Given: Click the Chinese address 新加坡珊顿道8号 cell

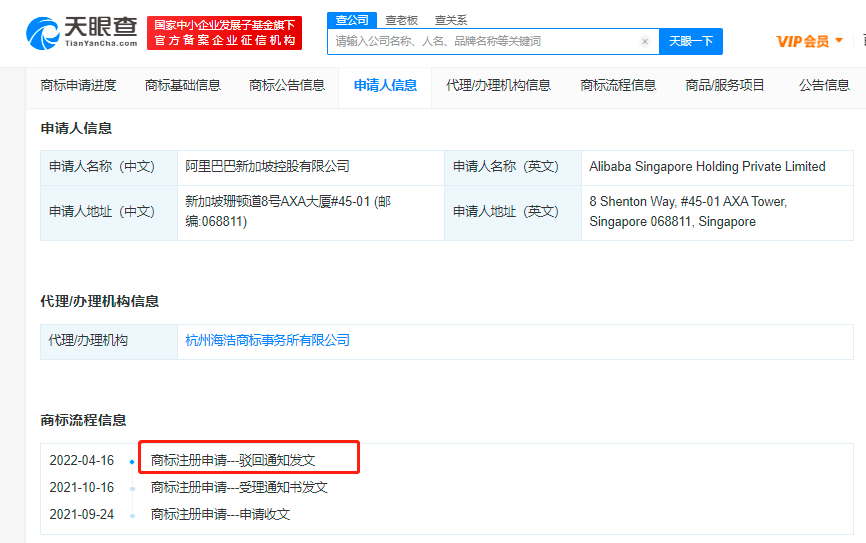Looking at the screenshot, I should (310, 212).
